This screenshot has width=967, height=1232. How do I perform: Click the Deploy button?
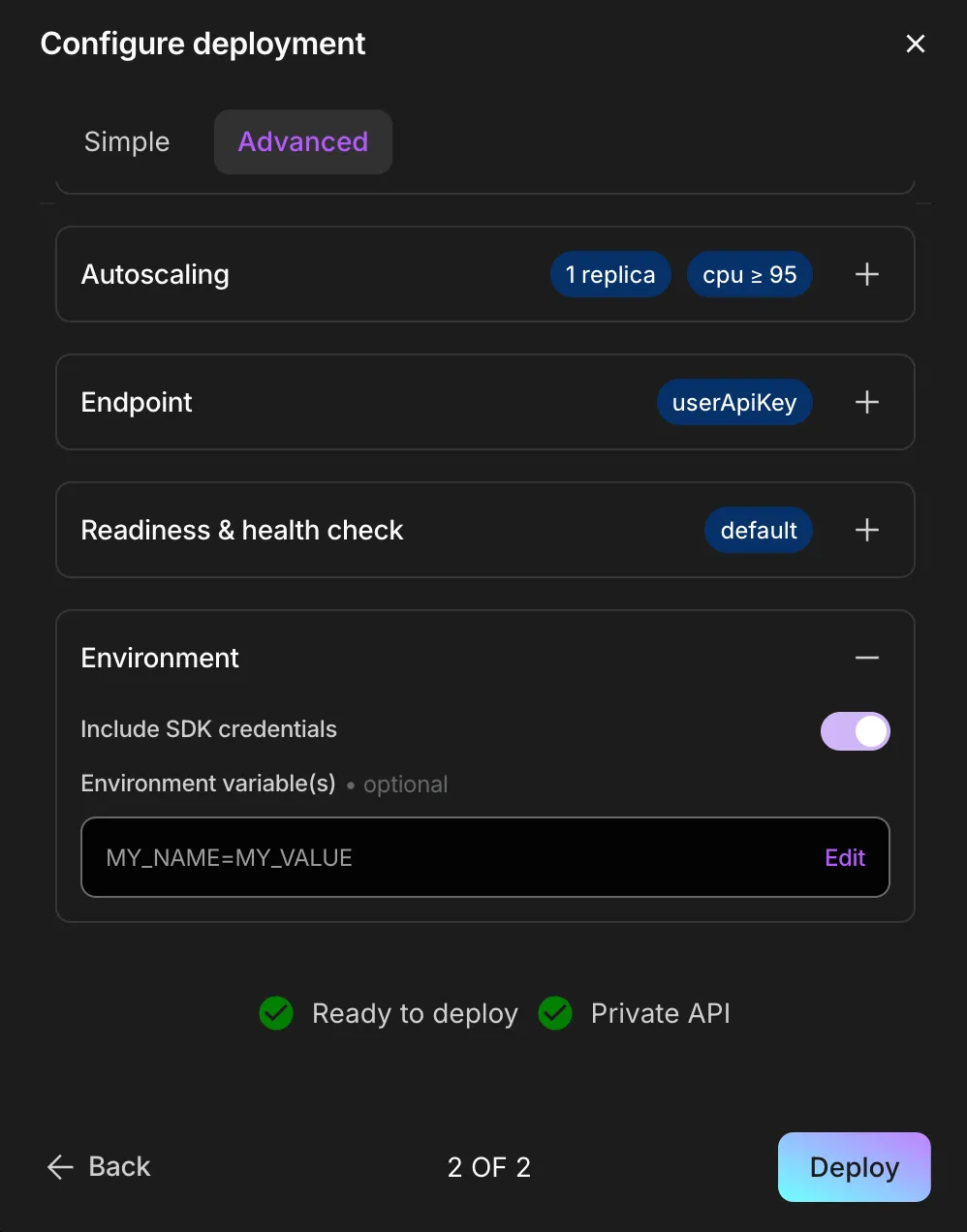point(855,1167)
